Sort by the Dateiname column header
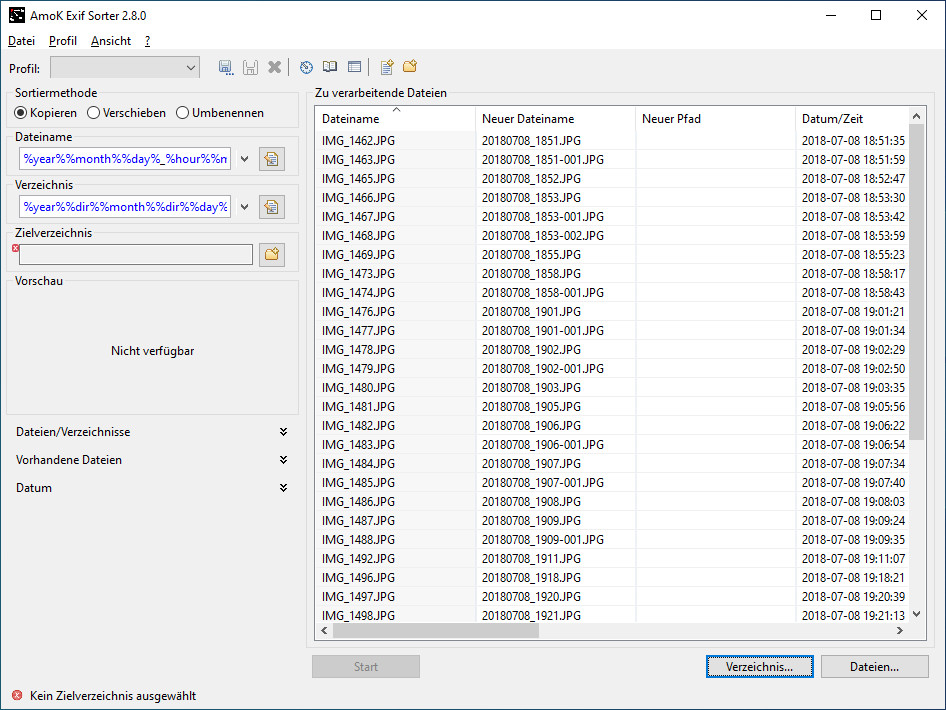This screenshot has height=710, width=946. click(x=395, y=119)
